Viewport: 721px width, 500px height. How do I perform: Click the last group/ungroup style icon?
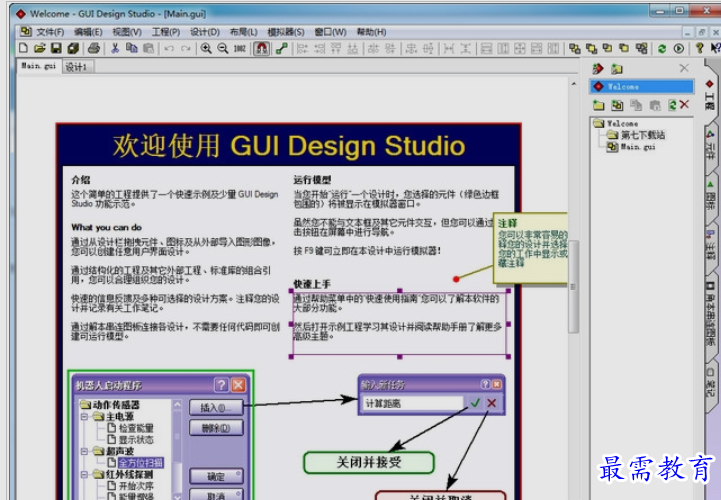641,48
